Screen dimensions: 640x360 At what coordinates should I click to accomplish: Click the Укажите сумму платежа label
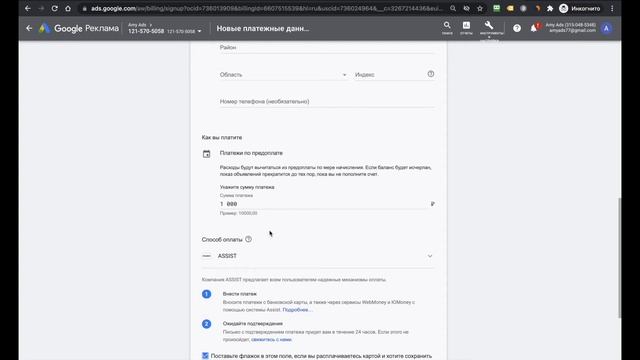[x=247, y=187]
